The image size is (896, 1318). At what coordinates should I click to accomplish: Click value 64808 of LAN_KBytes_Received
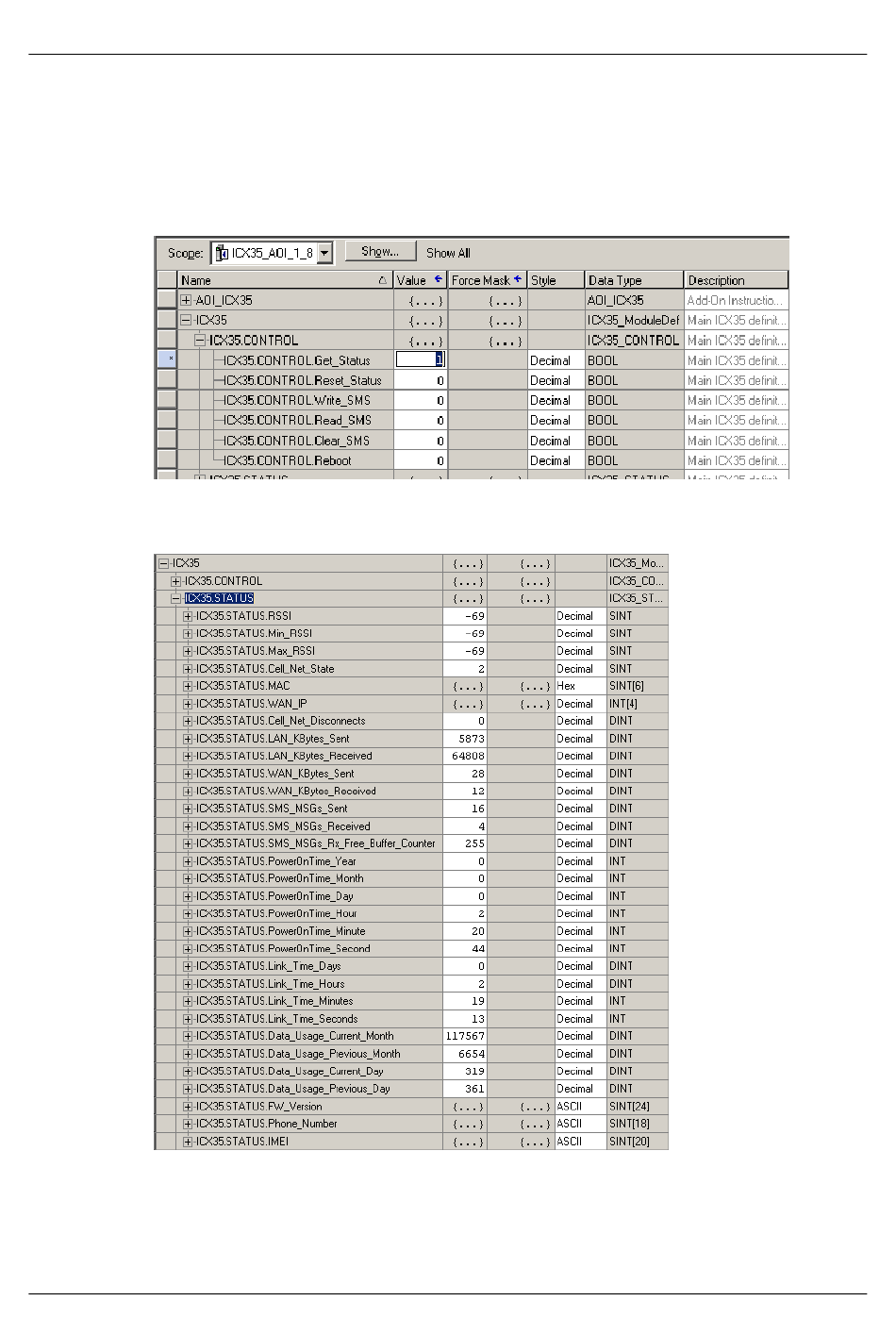465,756
